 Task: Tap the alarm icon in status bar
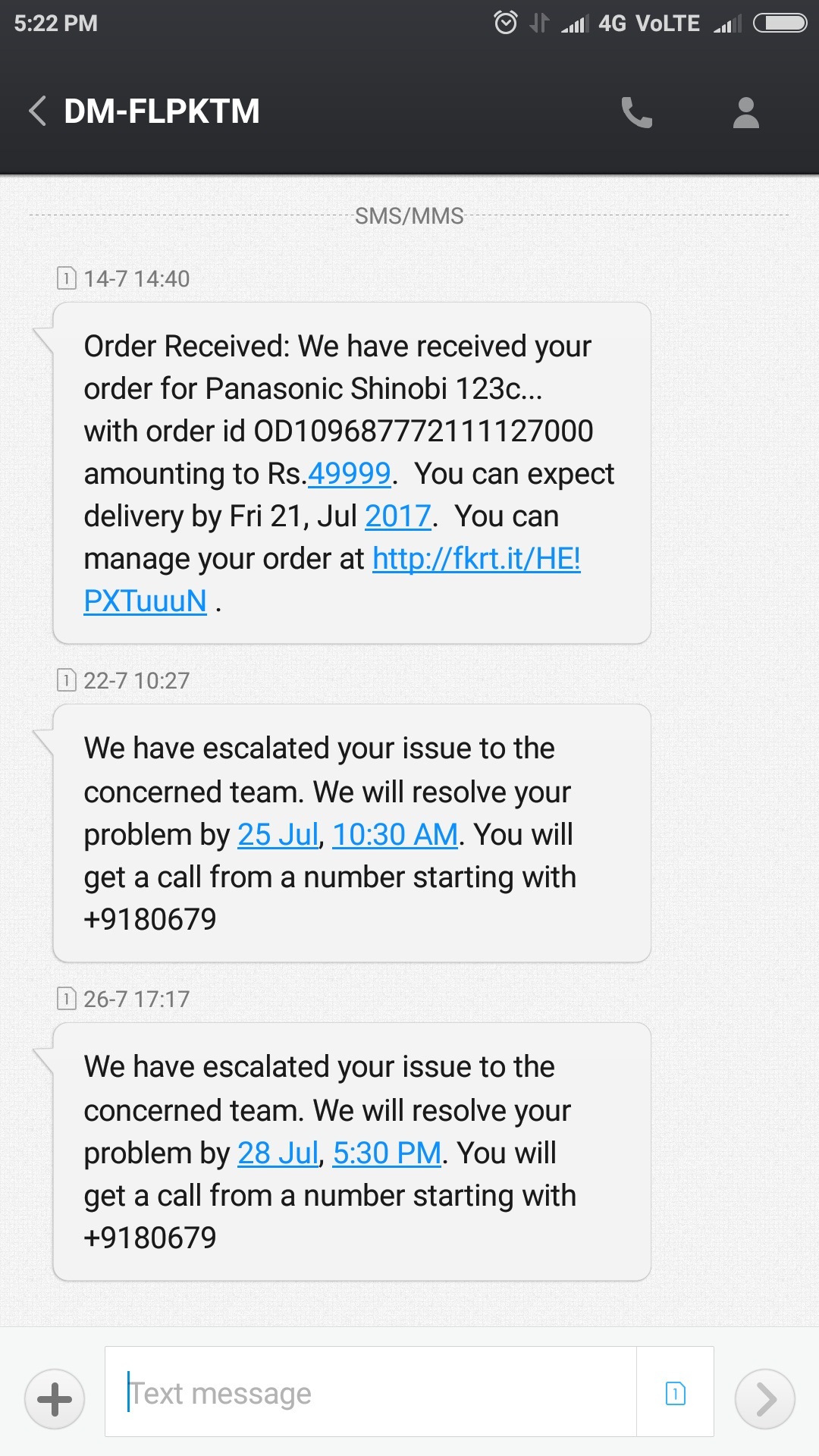[x=505, y=23]
